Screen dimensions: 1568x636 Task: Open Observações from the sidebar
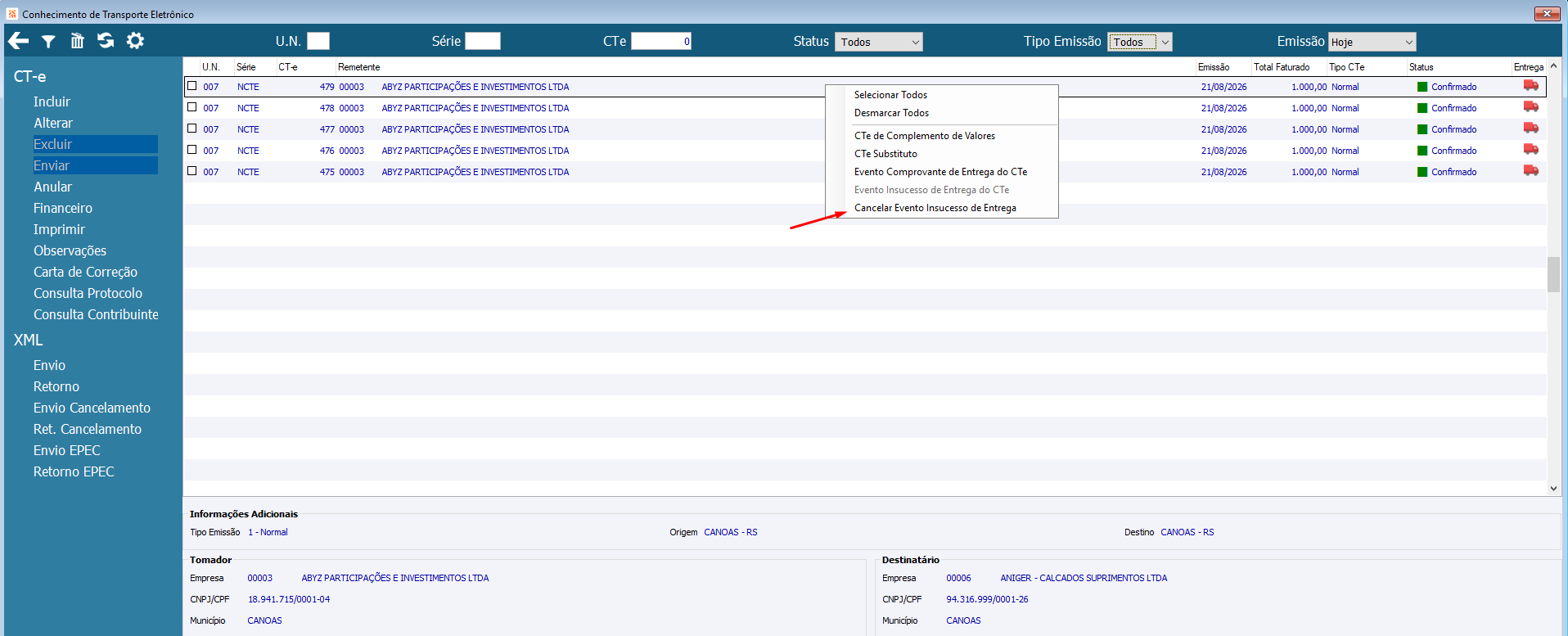tap(70, 250)
